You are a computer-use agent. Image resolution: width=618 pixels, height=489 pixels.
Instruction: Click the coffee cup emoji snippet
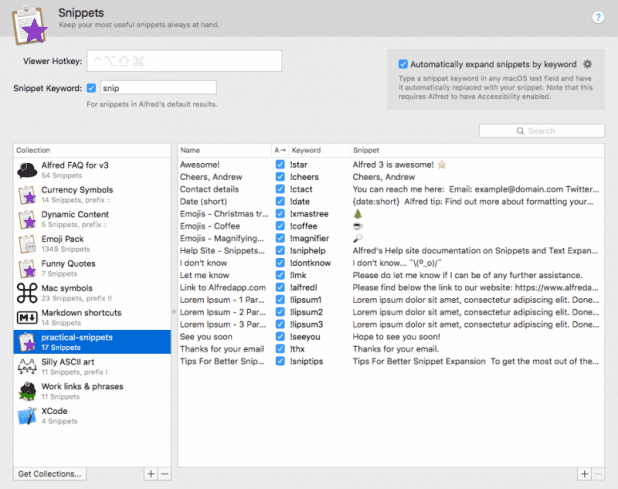click(357, 226)
